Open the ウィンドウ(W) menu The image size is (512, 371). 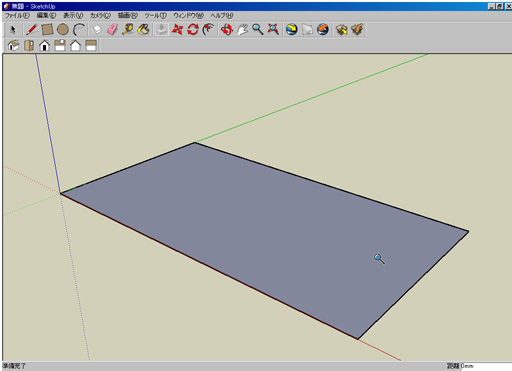188,15
